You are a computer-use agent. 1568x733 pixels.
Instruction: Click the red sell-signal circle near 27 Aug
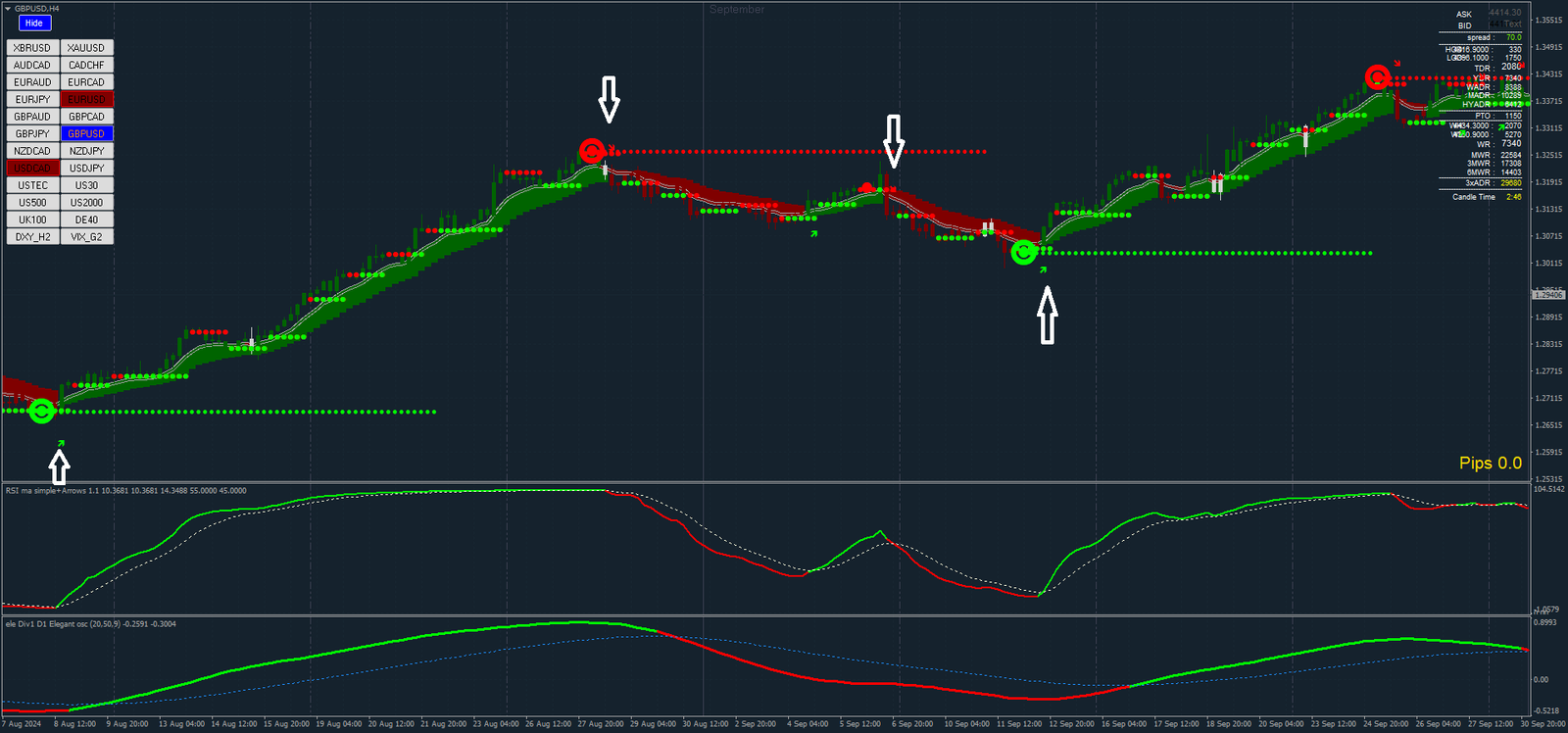click(x=591, y=151)
